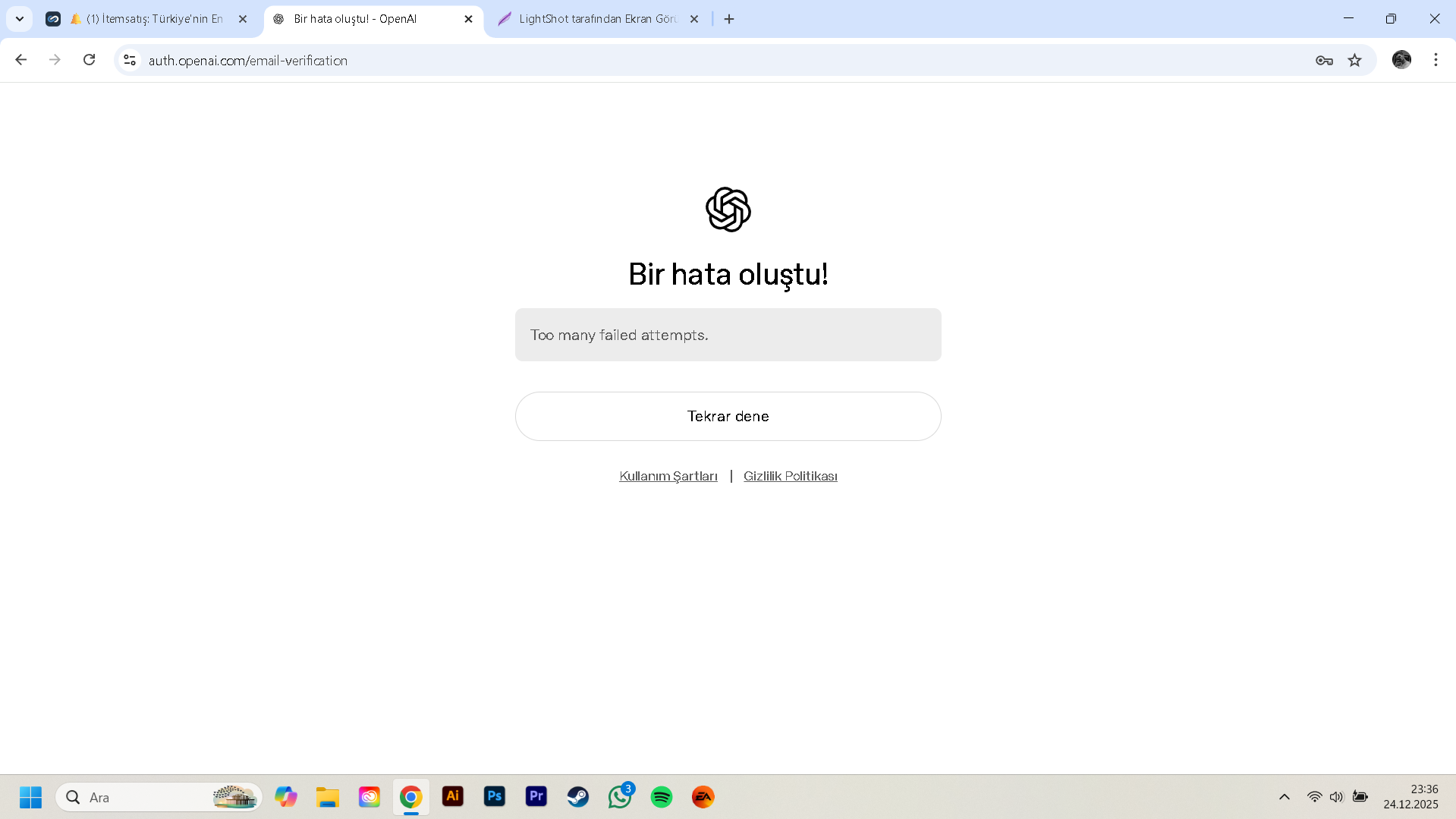Screen dimensions: 1456x819
Task: Switch to the LightShot tab
Action: (597, 19)
